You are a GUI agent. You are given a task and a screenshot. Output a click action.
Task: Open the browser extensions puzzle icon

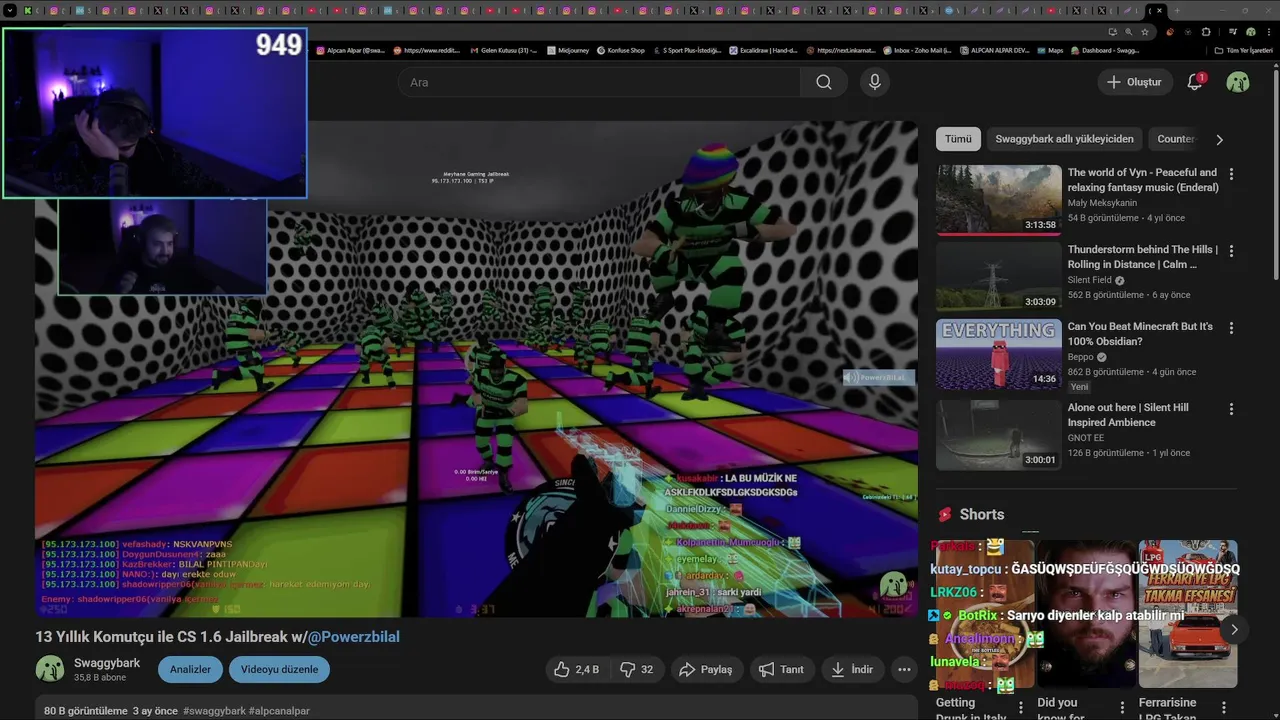coord(1206,32)
